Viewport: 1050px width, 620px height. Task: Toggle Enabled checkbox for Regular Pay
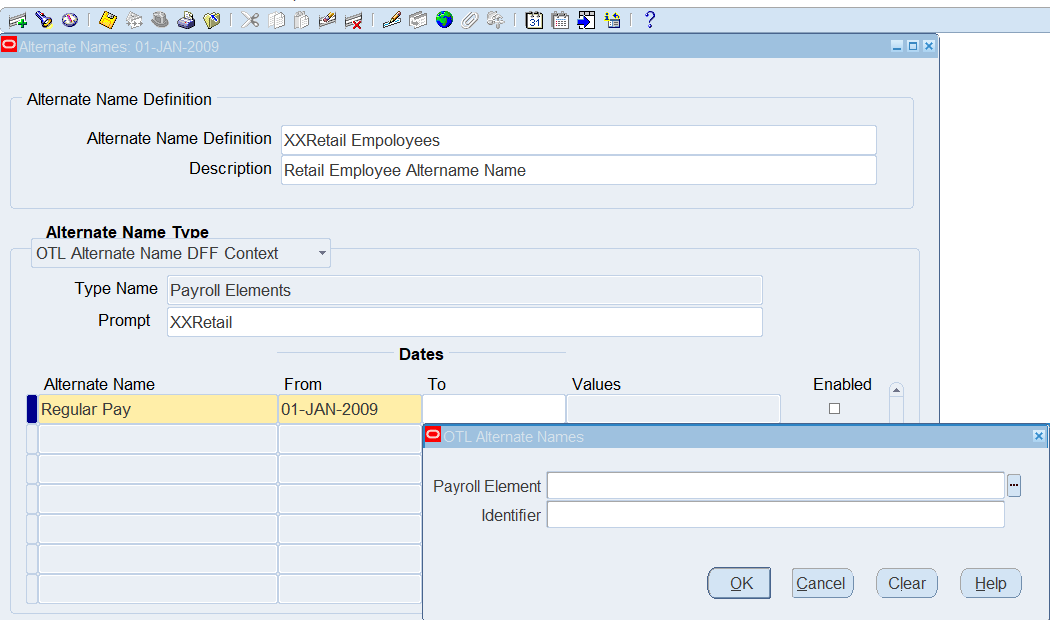point(835,409)
